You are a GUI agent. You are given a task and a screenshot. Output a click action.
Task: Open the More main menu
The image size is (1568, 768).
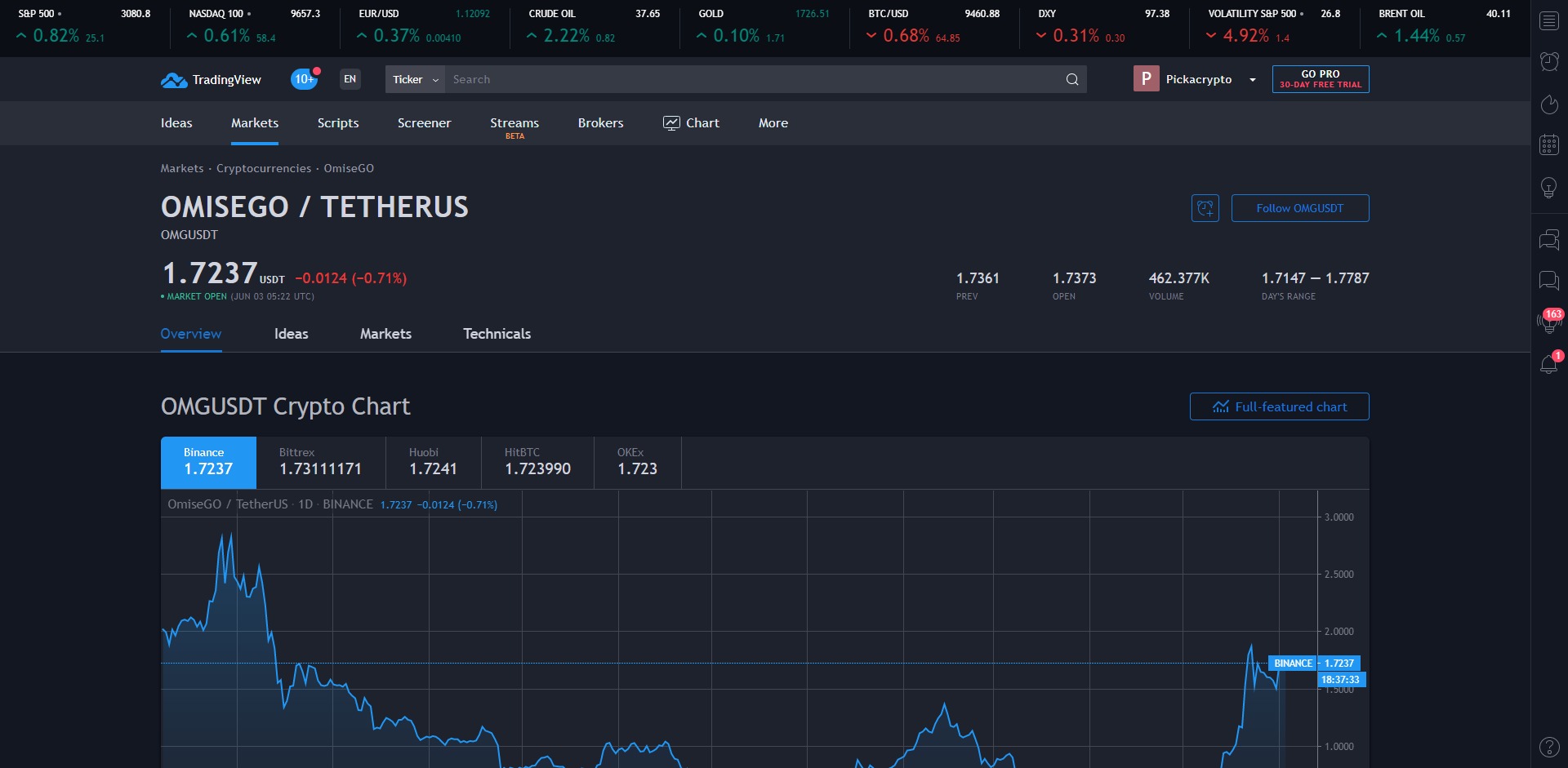773,123
